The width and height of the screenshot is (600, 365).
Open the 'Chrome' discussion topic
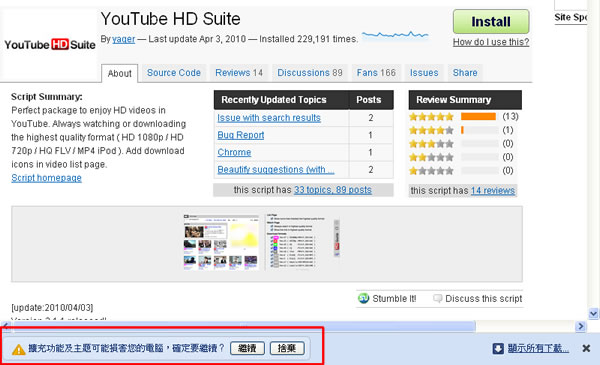click(234, 152)
